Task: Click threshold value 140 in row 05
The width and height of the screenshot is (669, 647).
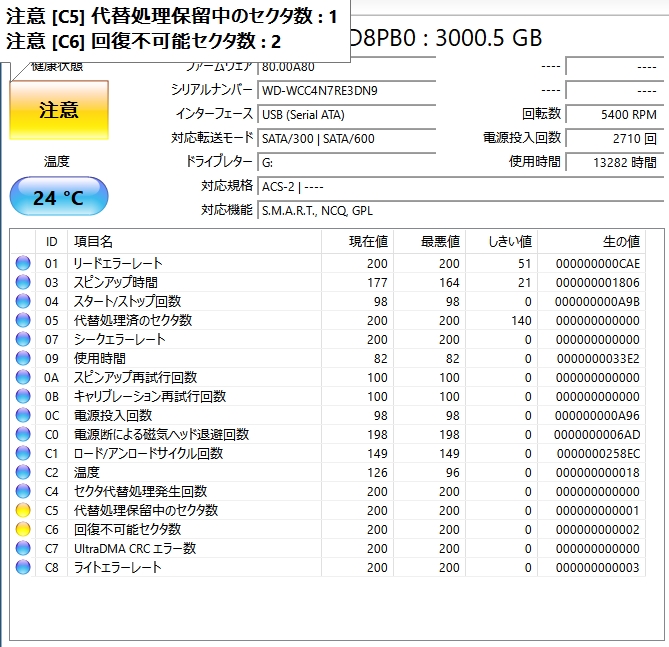Action: click(521, 321)
